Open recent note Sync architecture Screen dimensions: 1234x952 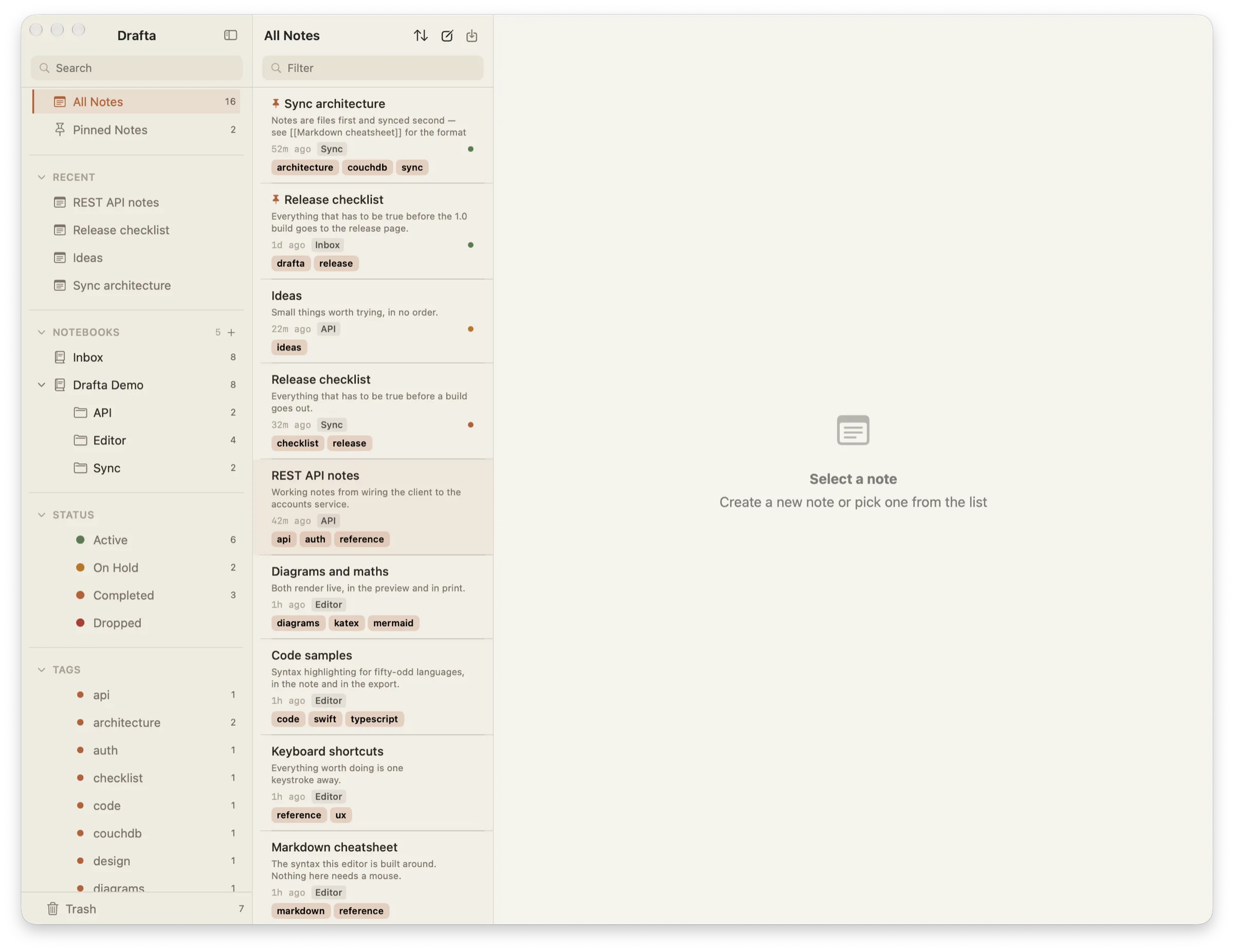pyautogui.click(x=136, y=285)
